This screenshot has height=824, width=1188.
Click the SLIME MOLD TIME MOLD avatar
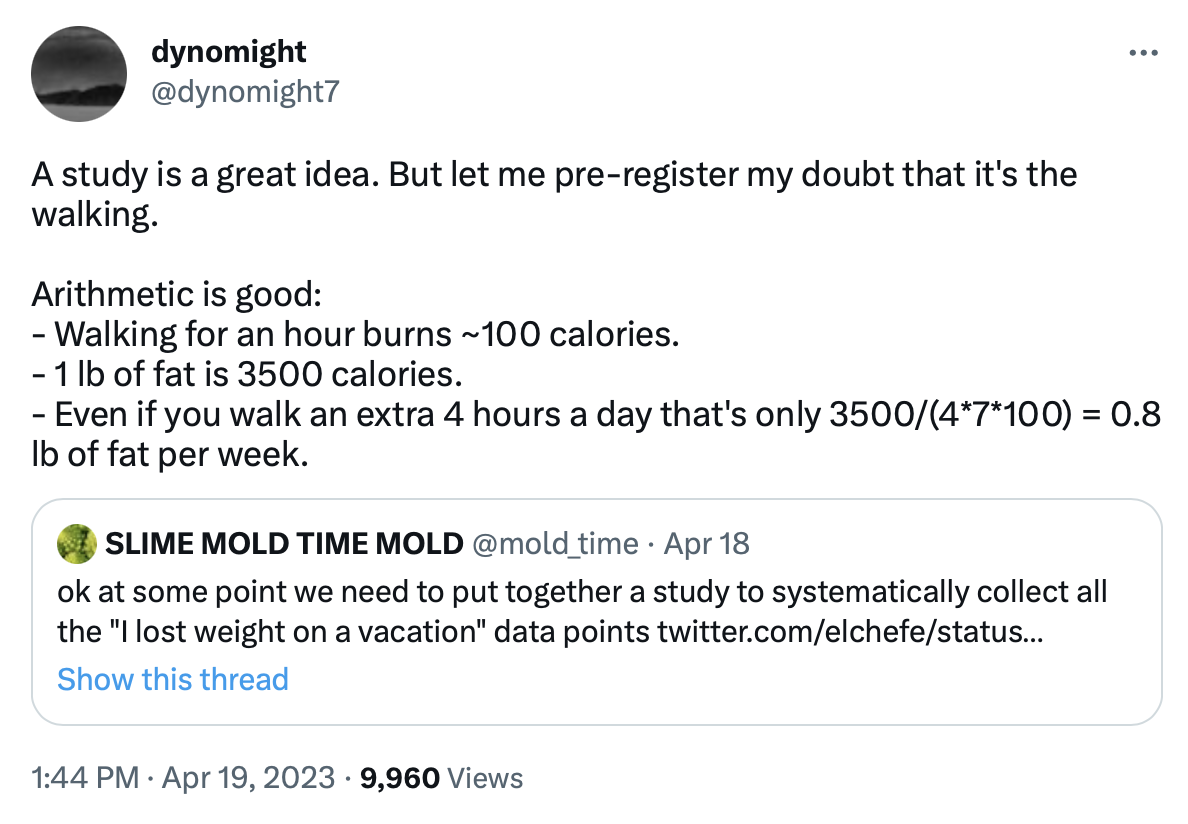click(77, 543)
